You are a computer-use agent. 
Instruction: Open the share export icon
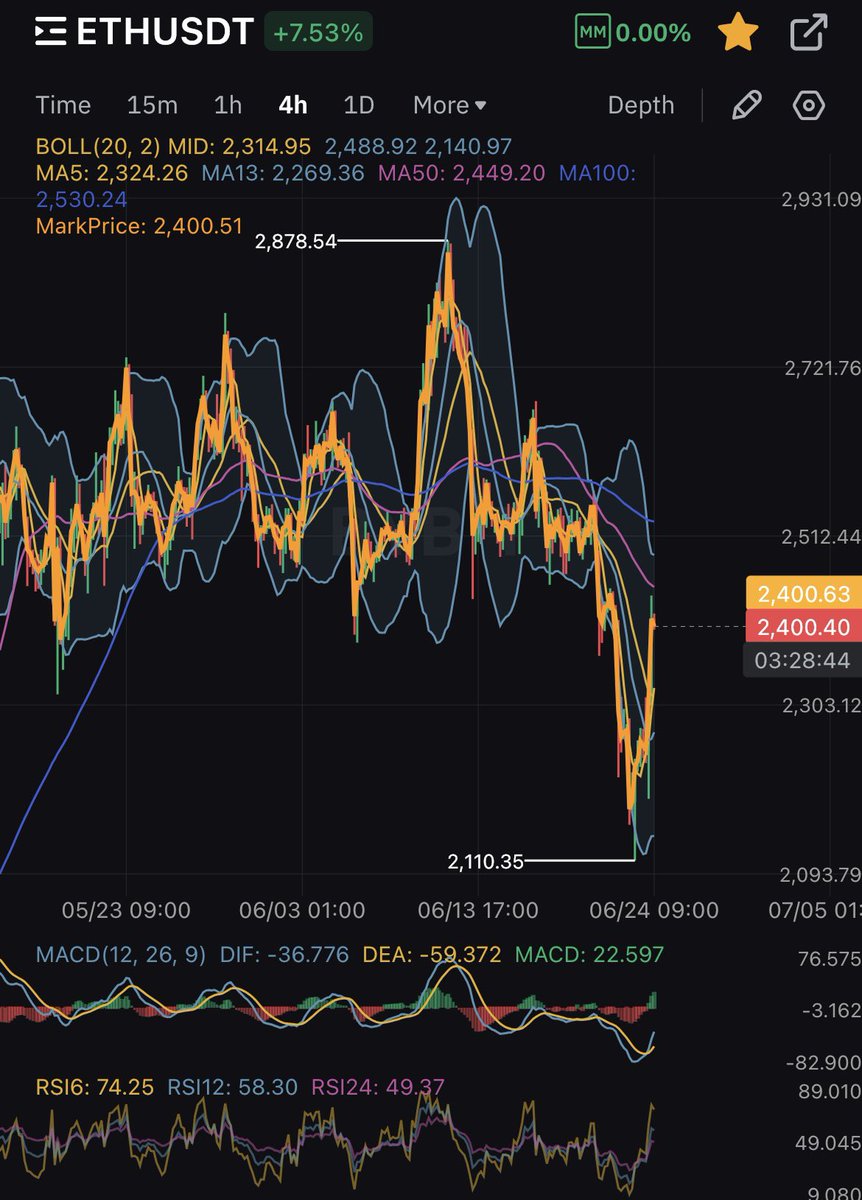pyautogui.click(x=809, y=32)
